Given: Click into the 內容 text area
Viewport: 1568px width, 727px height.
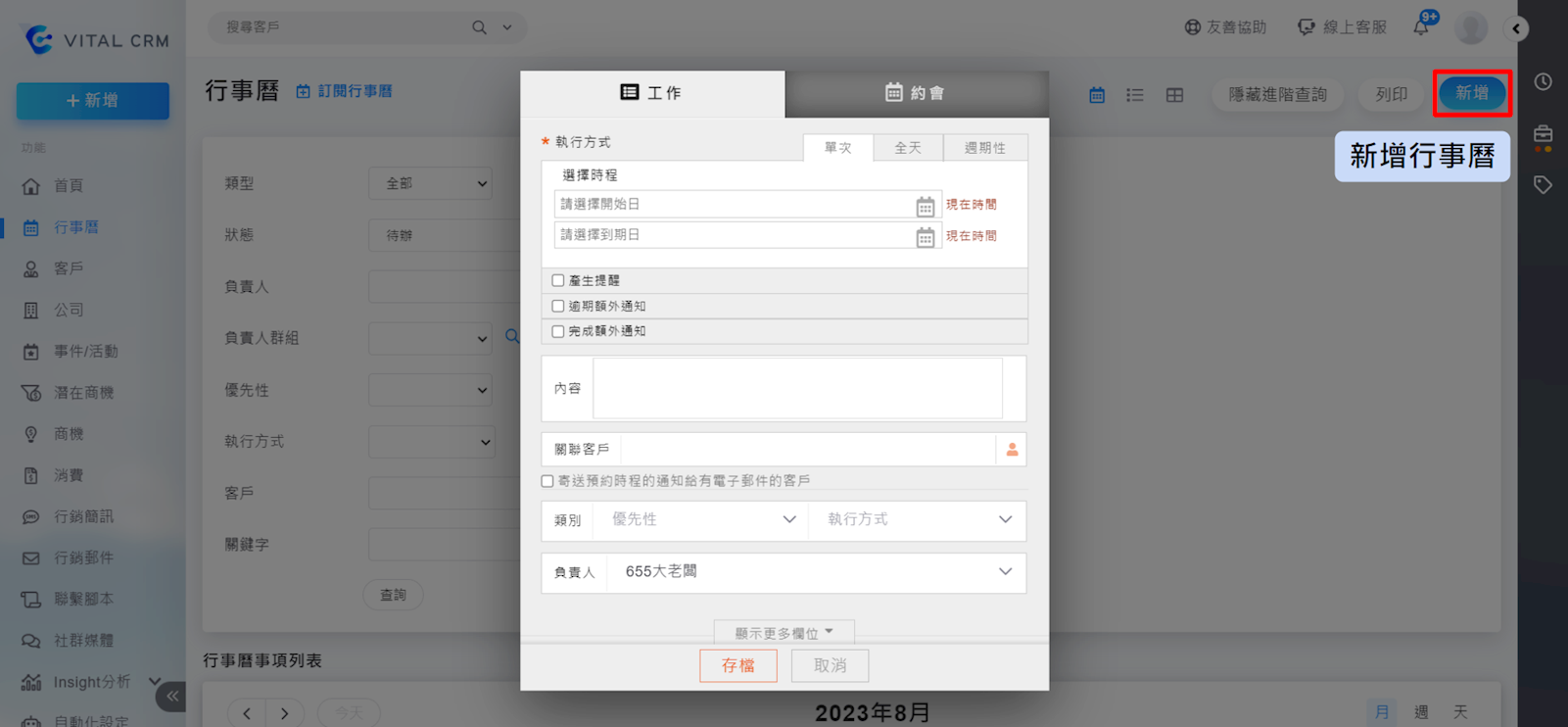Looking at the screenshot, I should (797, 389).
